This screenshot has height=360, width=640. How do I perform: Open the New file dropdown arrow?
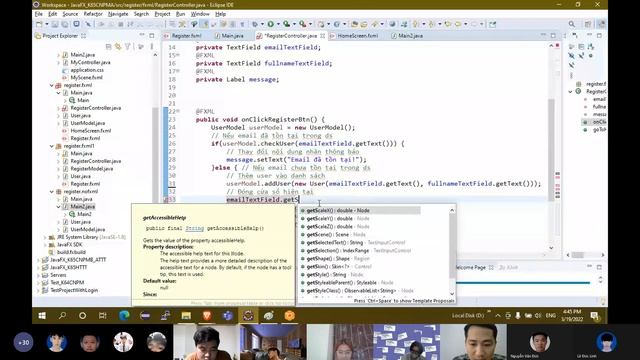46,24
